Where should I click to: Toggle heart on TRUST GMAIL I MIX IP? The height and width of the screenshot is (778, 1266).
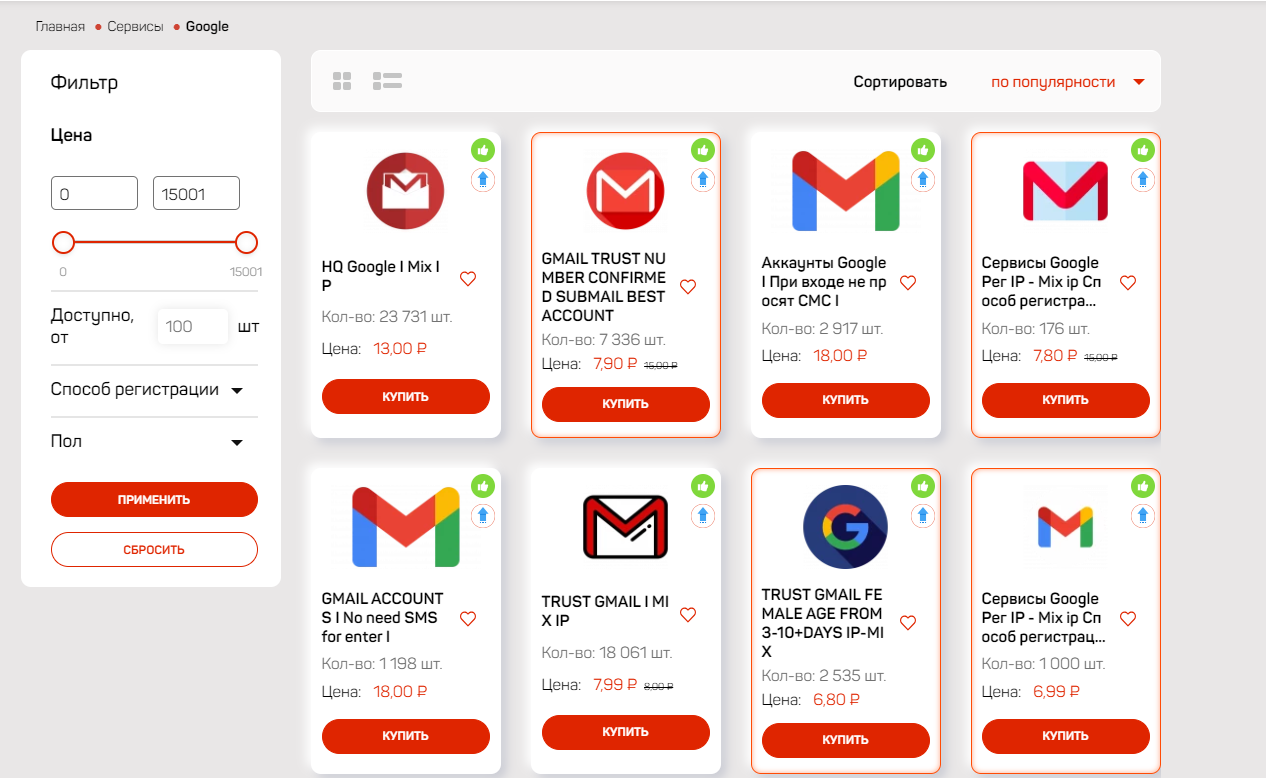pos(688,614)
